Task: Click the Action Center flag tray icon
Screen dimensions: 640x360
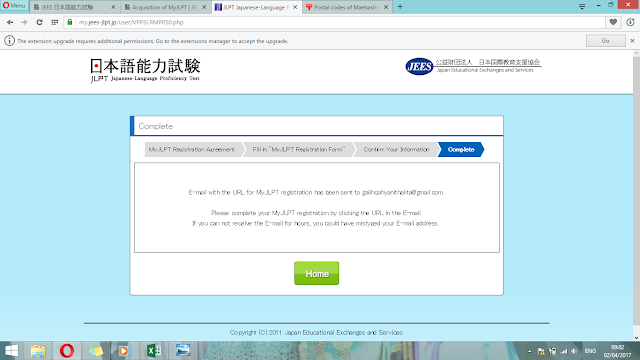Action: pyautogui.click(x=541, y=351)
